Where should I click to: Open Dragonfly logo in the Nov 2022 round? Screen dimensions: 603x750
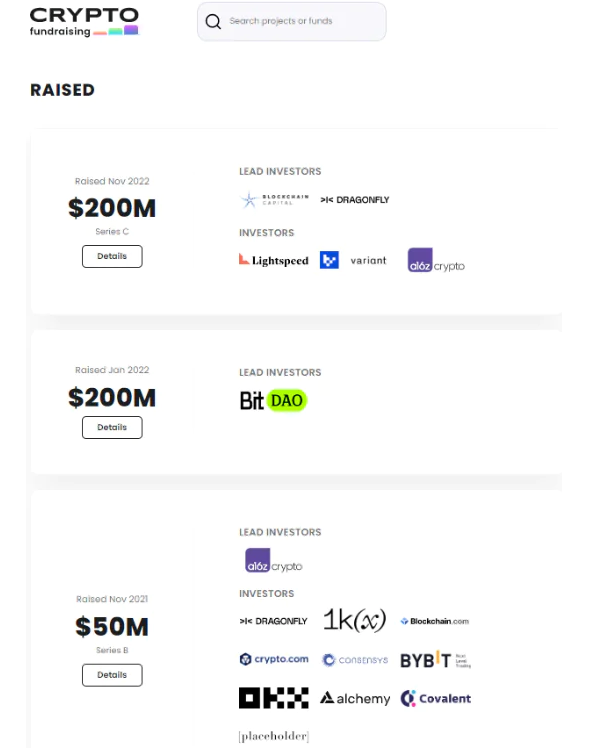[x=355, y=200]
